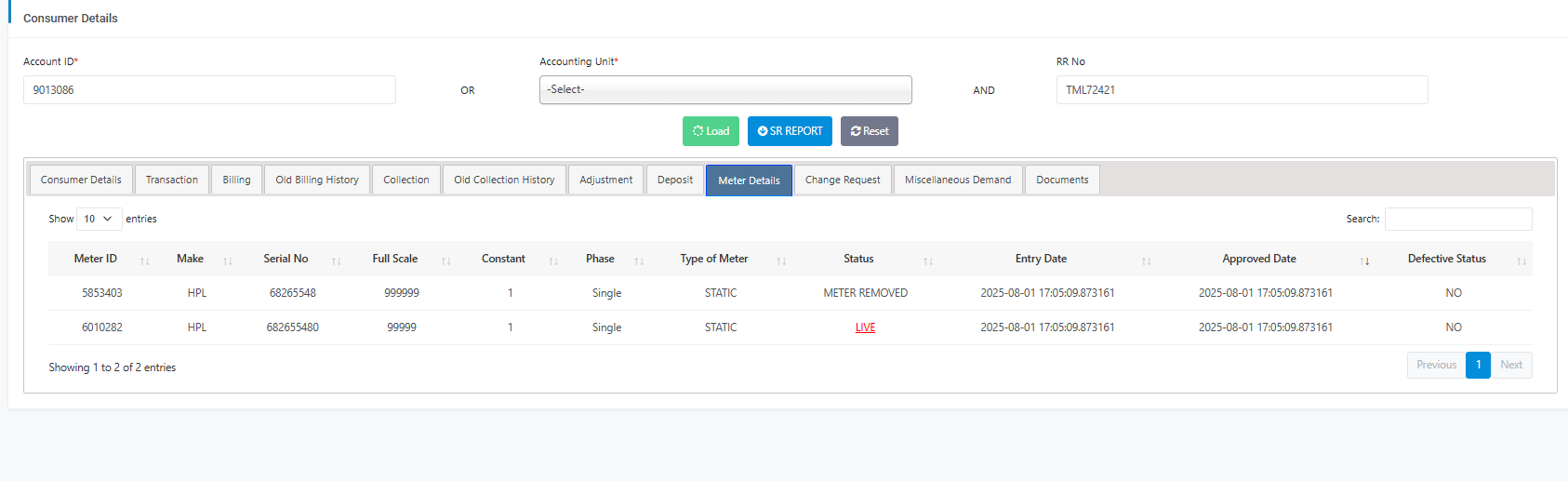This screenshot has height=481, width=1568.
Task: Select the Change Request tab
Action: [843, 180]
